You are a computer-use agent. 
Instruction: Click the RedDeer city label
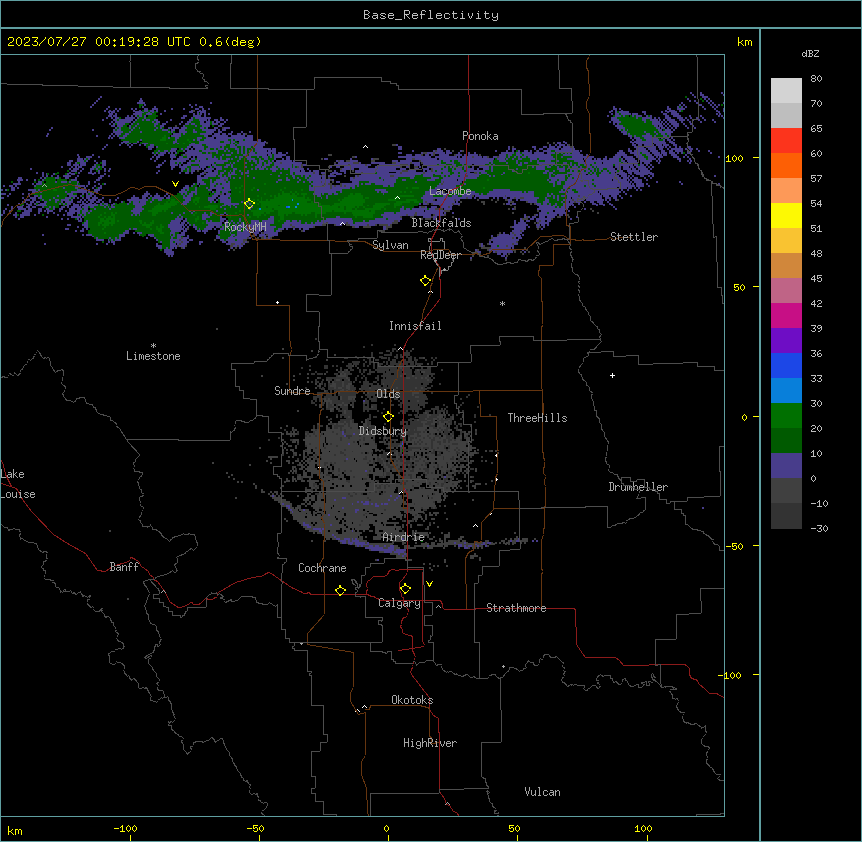[440, 255]
